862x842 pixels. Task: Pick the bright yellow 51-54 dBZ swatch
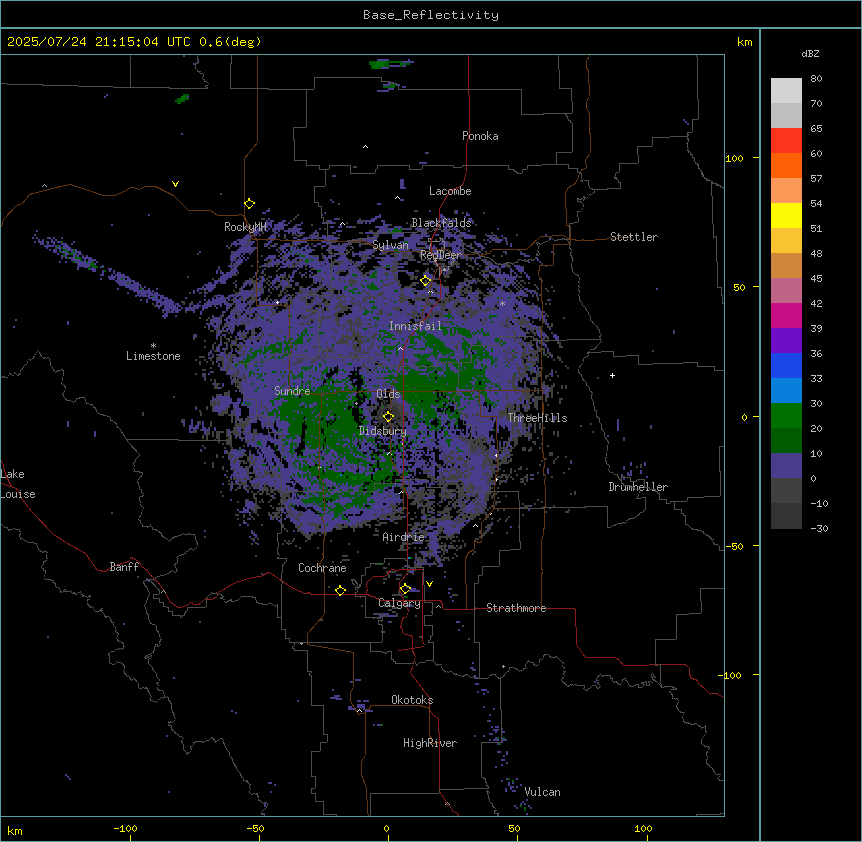point(786,215)
